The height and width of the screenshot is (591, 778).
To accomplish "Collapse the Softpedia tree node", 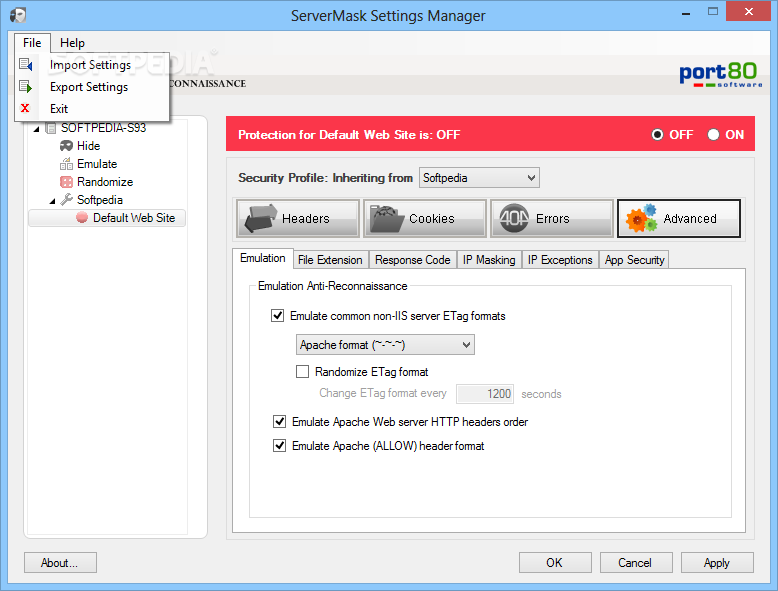I will click(x=53, y=201).
